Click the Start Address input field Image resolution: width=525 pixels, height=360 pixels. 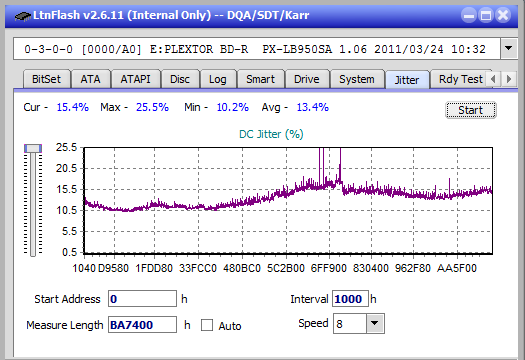tap(142, 299)
